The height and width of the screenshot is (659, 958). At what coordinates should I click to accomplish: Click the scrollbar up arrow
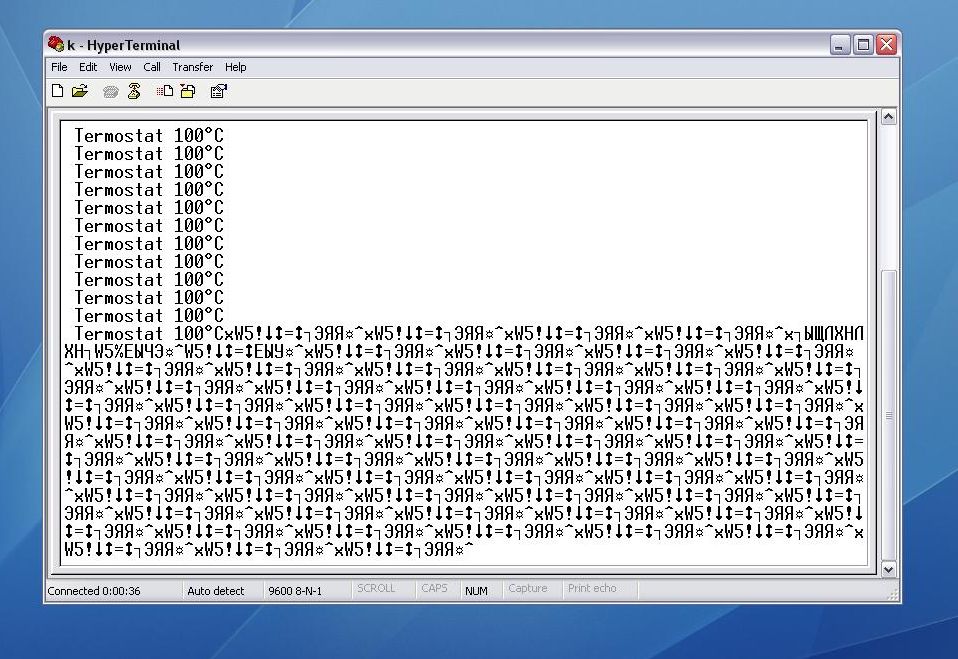(888, 117)
